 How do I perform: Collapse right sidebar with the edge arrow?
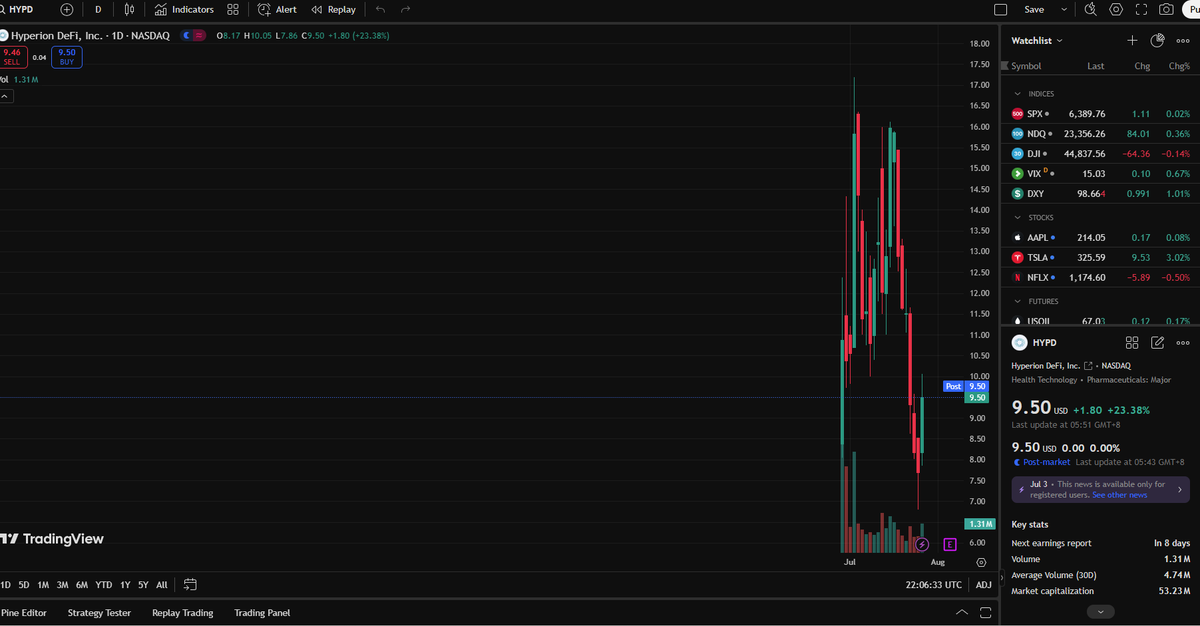click(x=1002, y=577)
